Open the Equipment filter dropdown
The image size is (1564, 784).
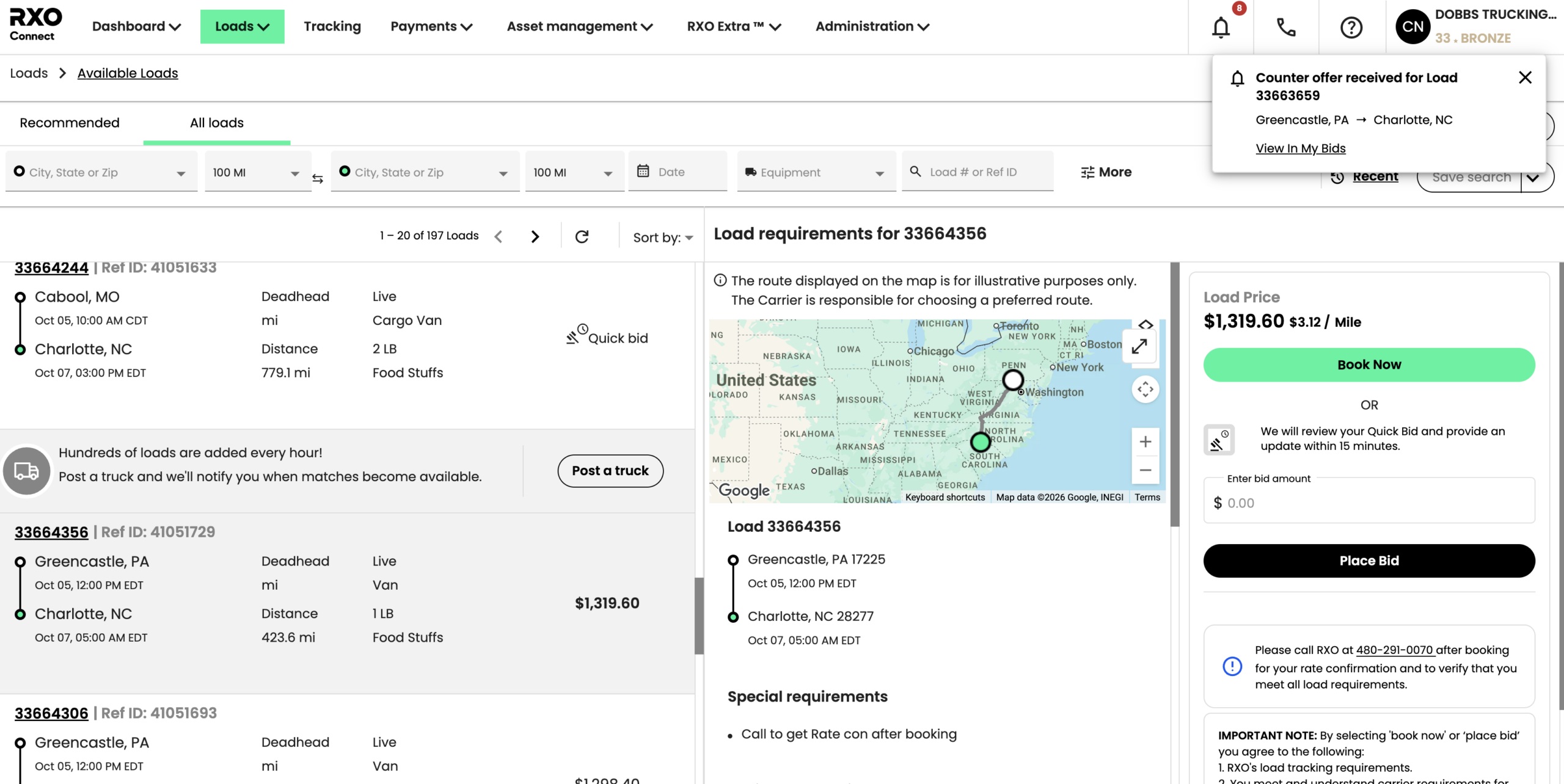[x=816, y=172]
